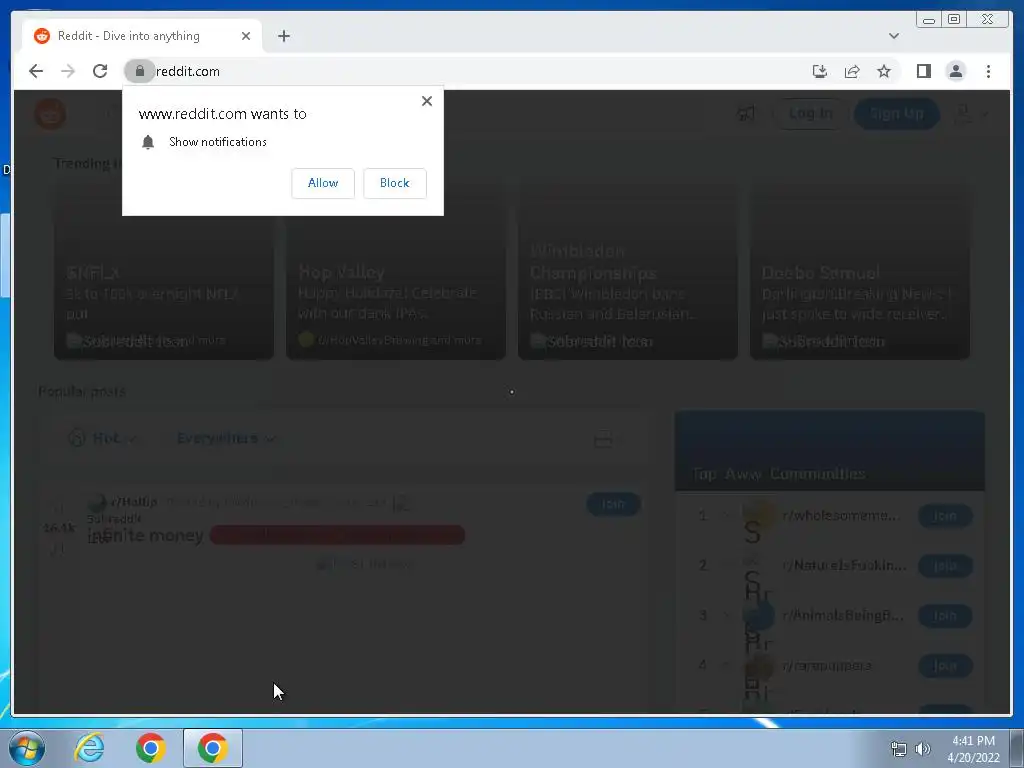
Task: Click the lock icon in address bar
Action: tap(139, 71)
